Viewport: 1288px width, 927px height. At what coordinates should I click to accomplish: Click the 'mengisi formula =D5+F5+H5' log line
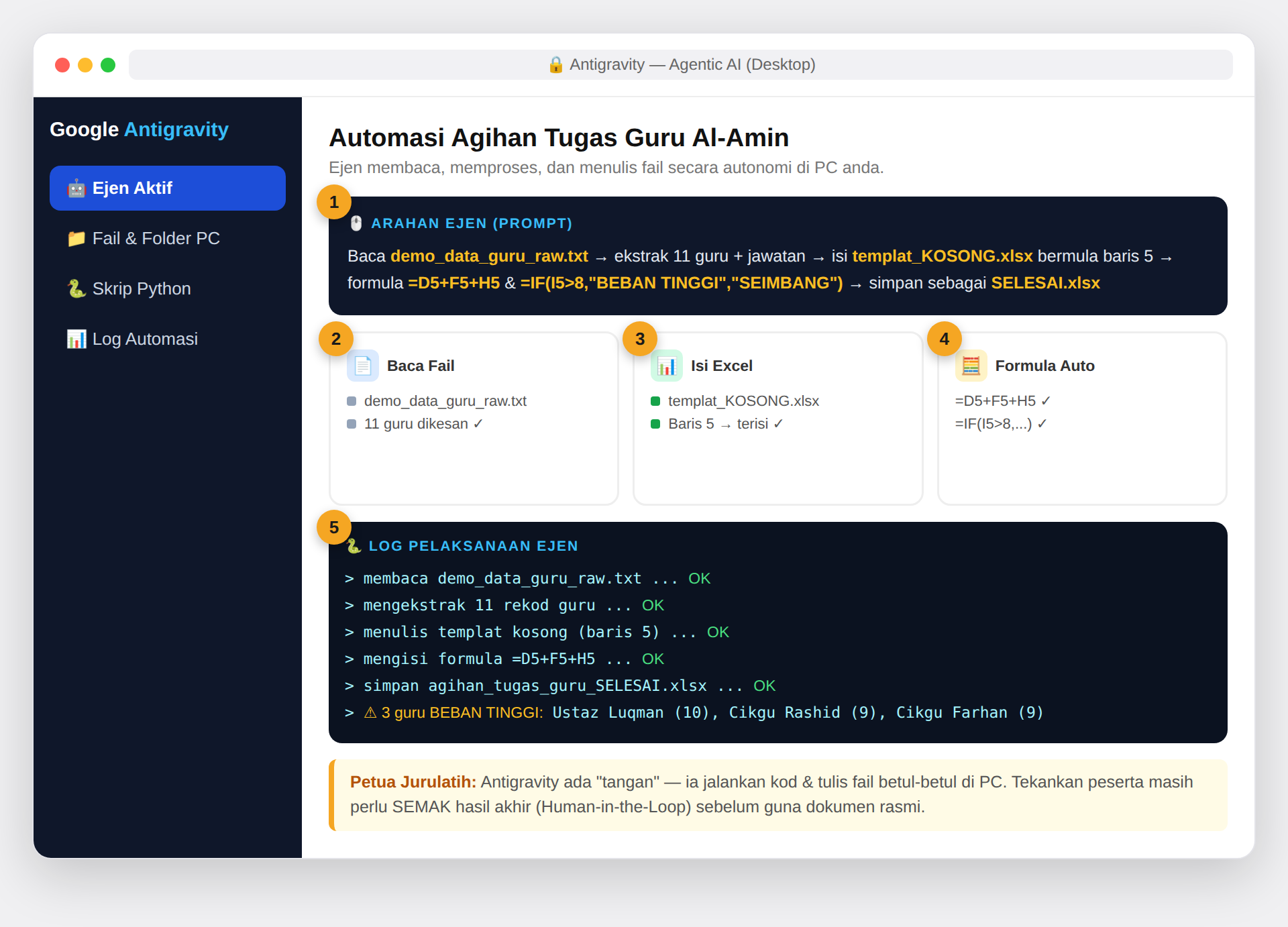coord(504,659)
